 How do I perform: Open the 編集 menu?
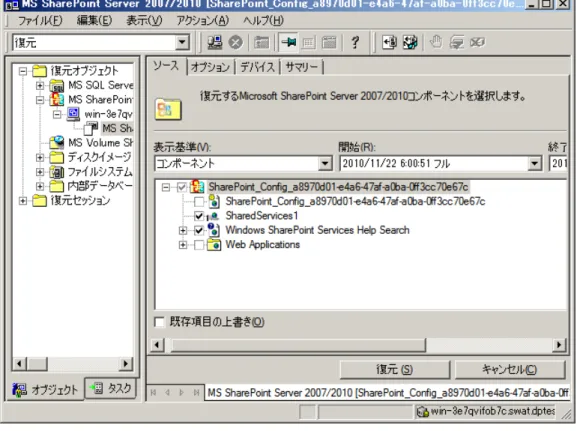[94, 21]
